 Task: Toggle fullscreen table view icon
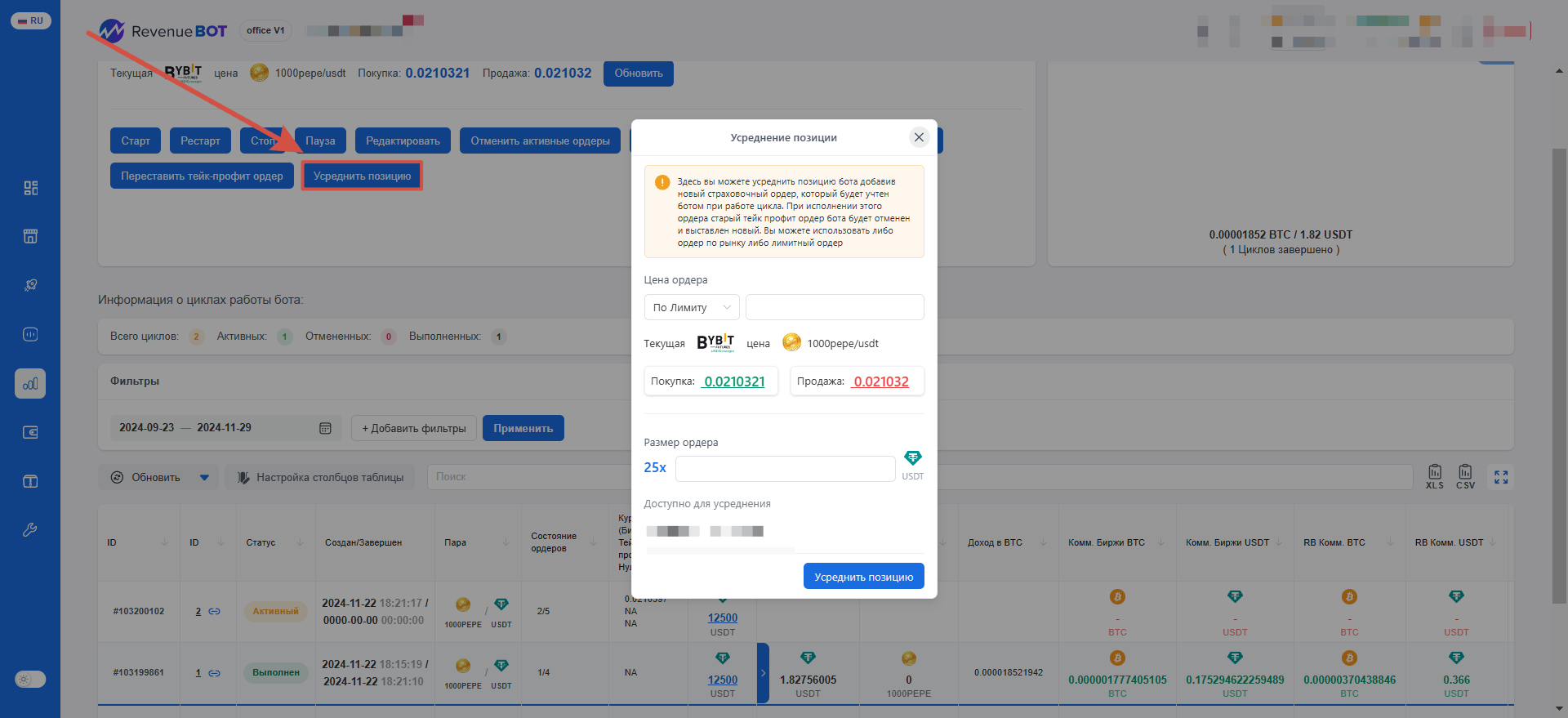click(1501, 476)
